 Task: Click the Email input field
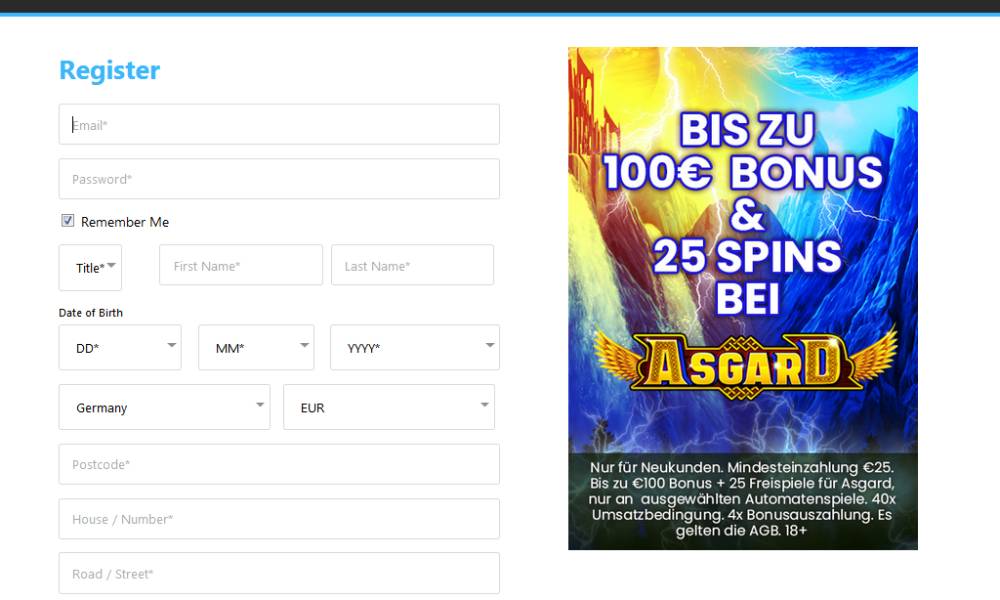tap(279, 125)
